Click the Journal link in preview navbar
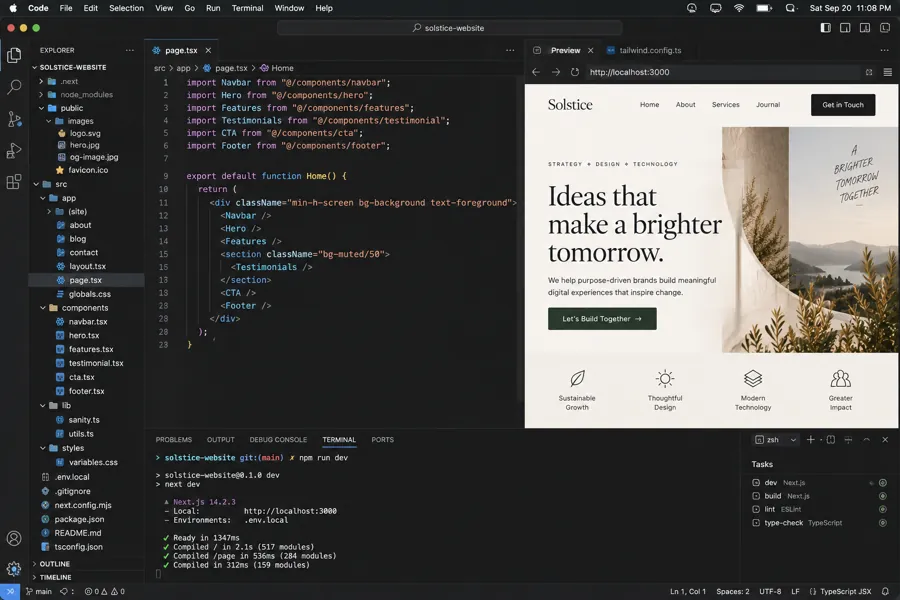Viewport: 900px width, 600px height. 767,104
